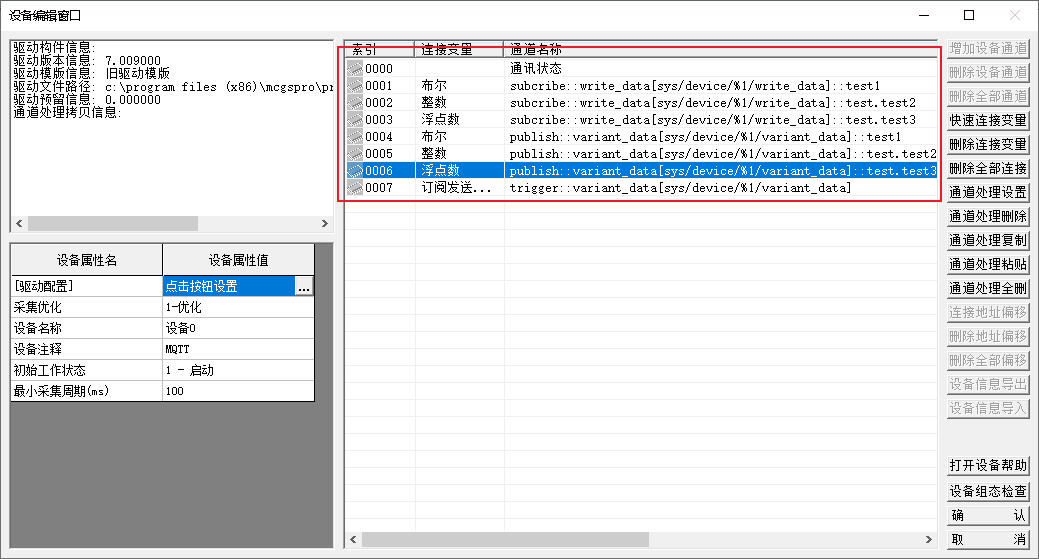The height and width of the screenshot is (559, 1039).
Task: Open driver config via the ellipsis button
Action: pyautogui.click(x=303, y=287)
